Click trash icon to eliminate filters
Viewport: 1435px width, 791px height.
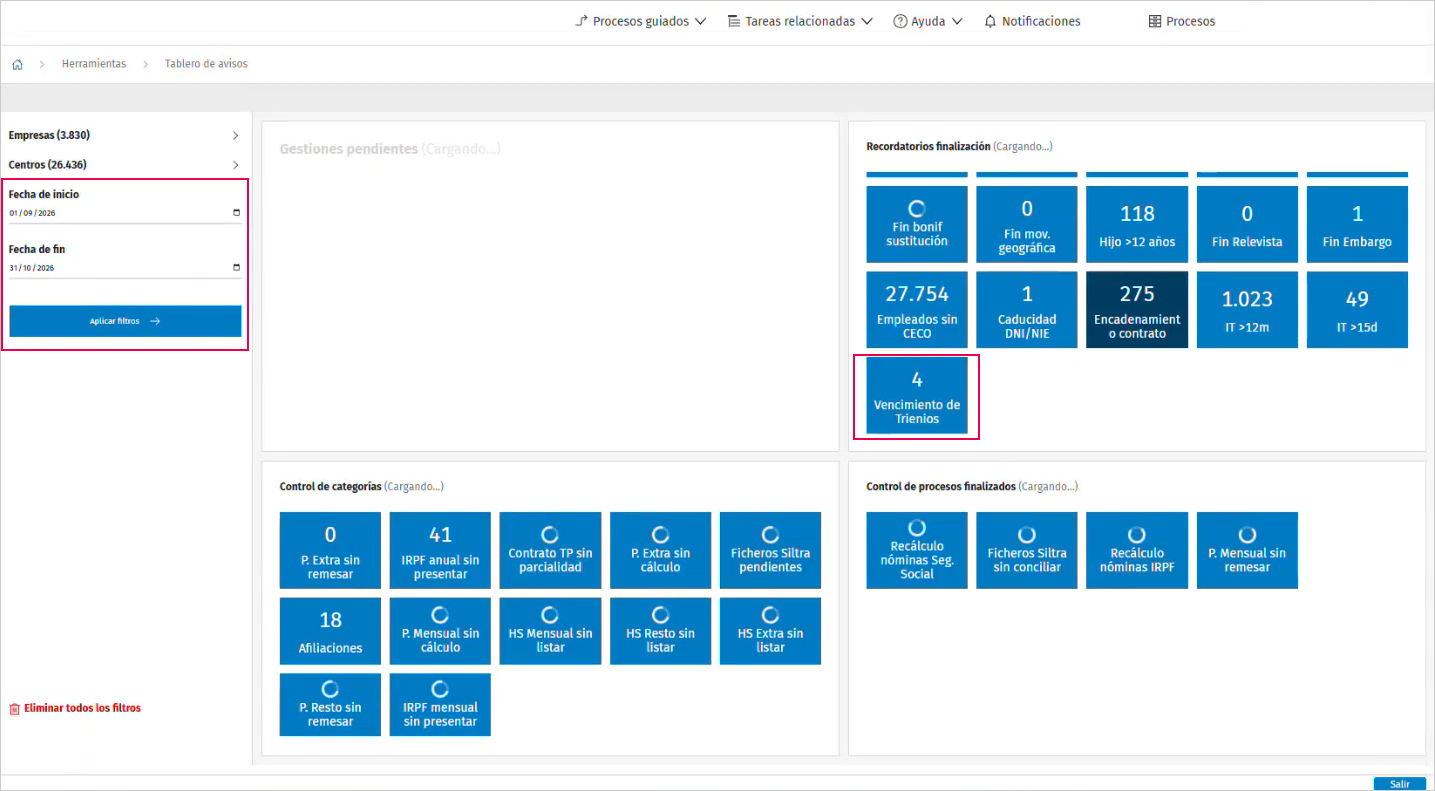14,708
